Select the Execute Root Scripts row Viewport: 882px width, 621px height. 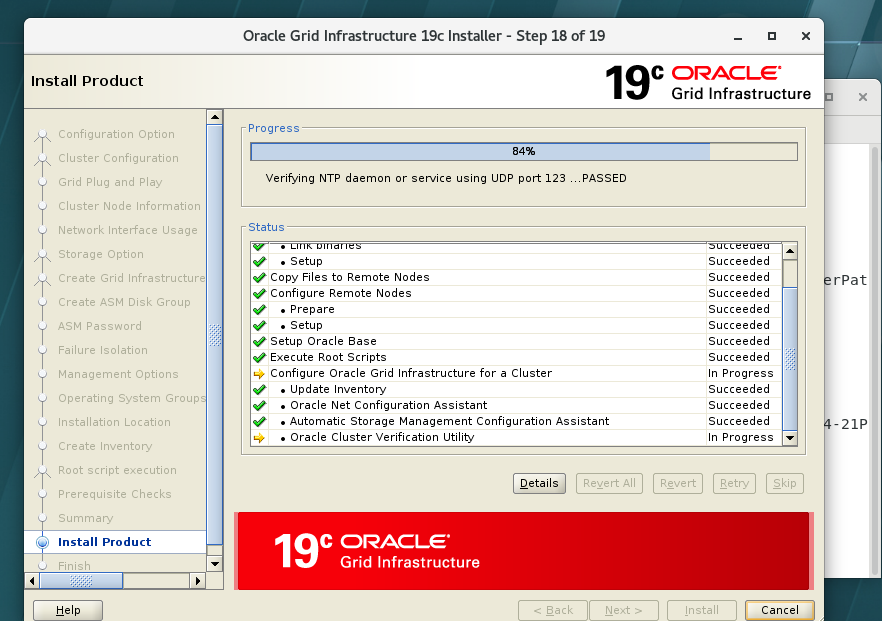point(516,357)
